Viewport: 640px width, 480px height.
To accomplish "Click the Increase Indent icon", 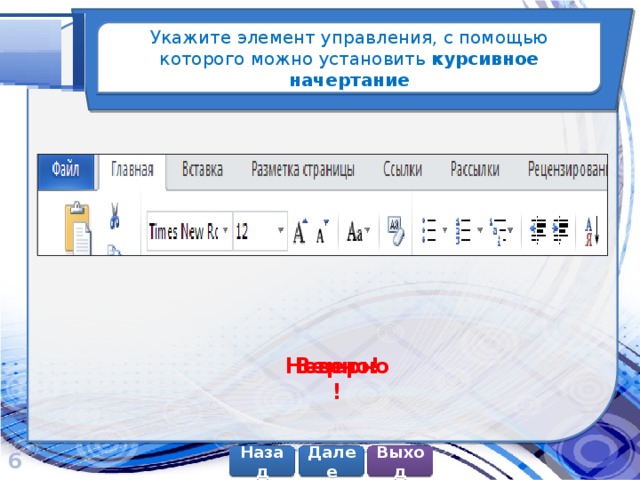I will click(x=561, y=230).
